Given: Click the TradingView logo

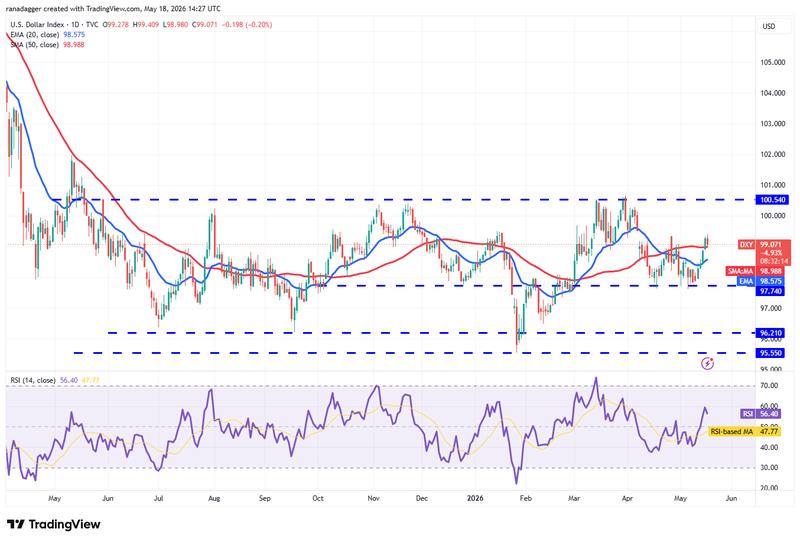Looking at the screenshot, I should coord(54,524).
